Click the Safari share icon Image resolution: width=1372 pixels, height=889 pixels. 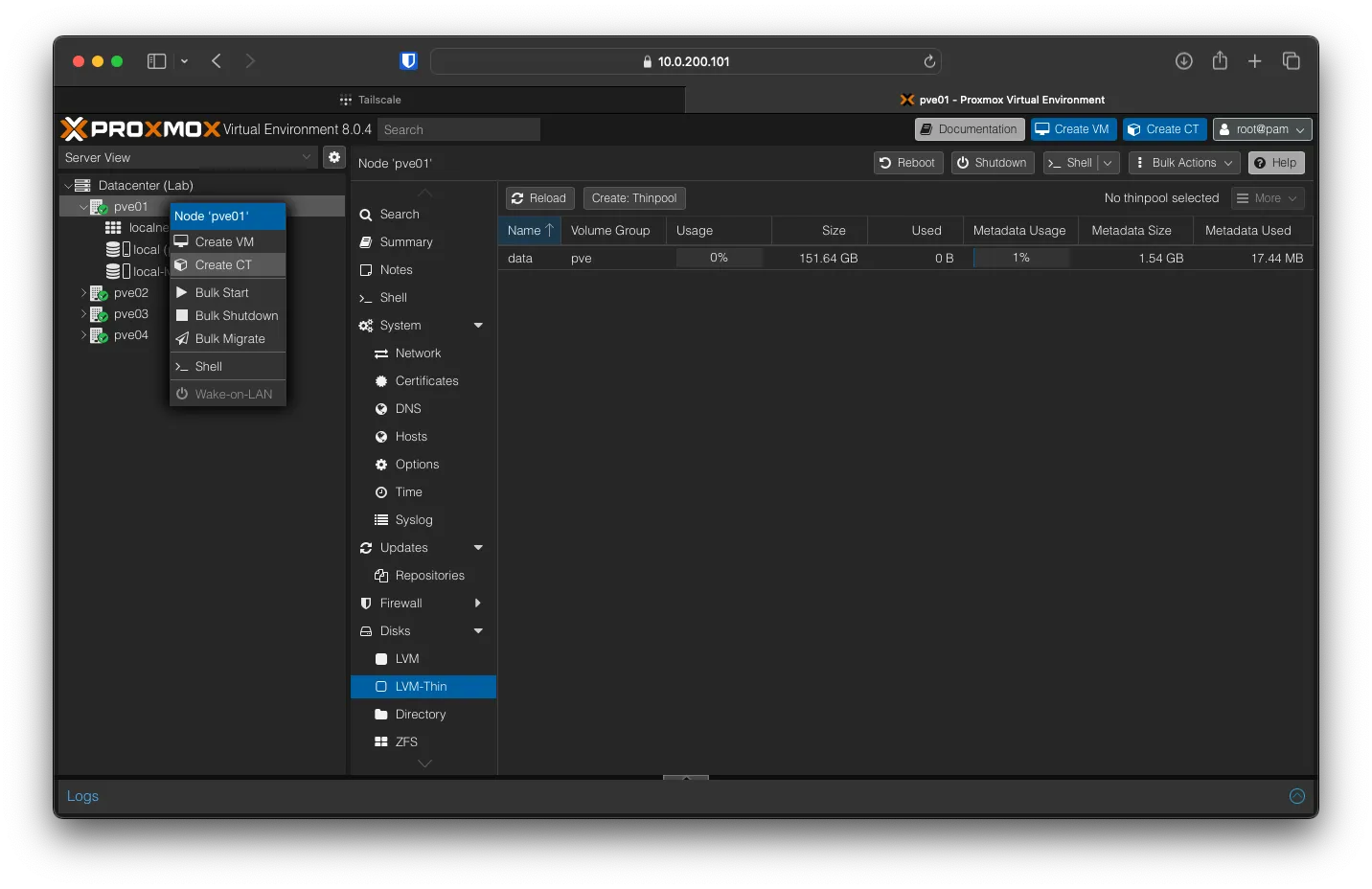1220,60
